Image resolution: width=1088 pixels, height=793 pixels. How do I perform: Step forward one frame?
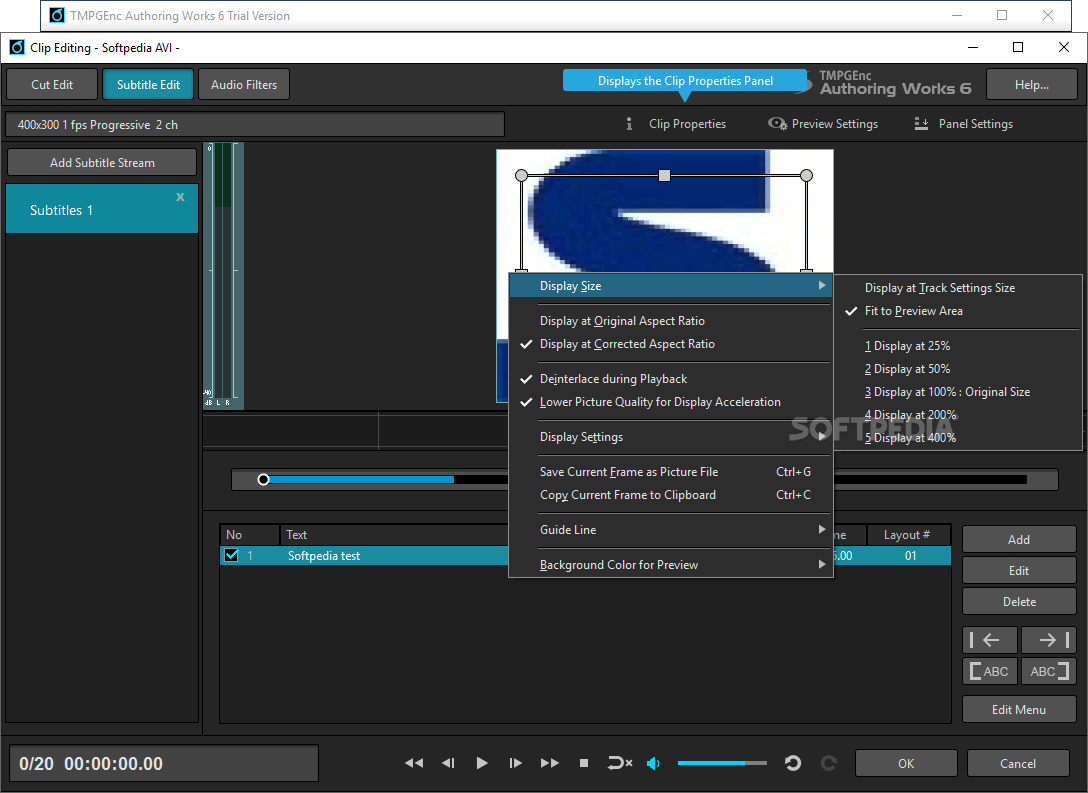click(x=515, y=763)
